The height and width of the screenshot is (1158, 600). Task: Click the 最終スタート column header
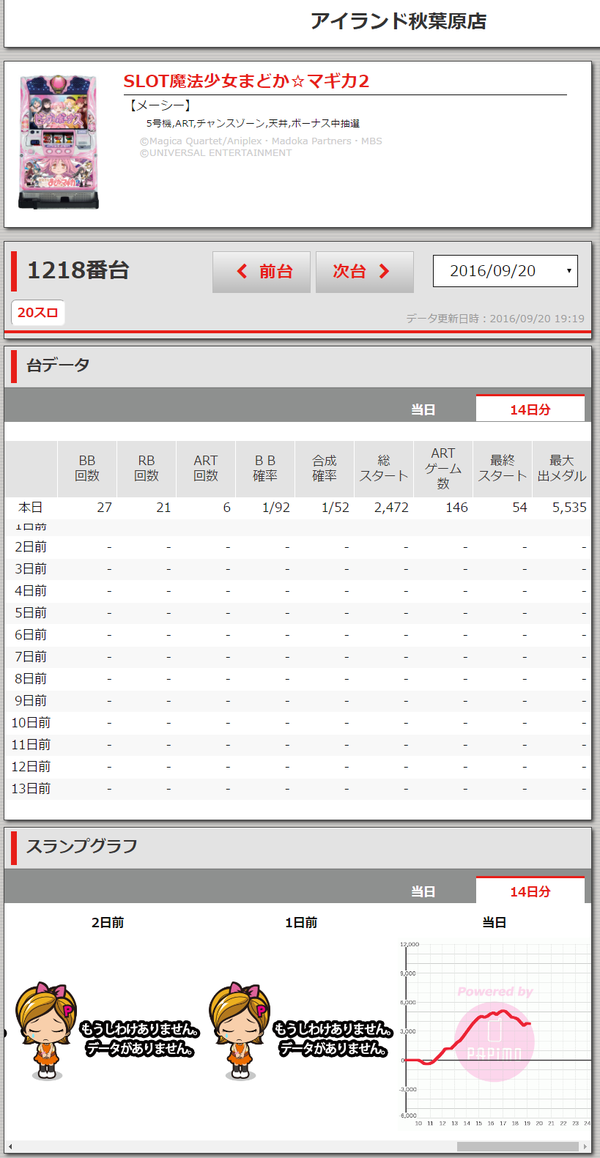pos(502,468)
